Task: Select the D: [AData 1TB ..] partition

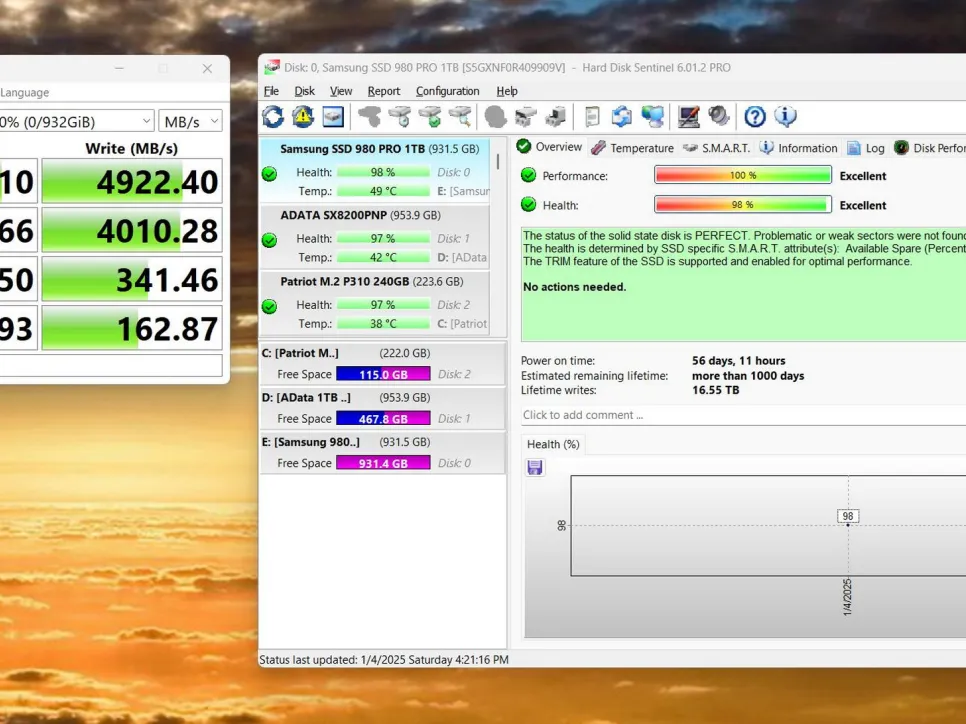Action: coord(383,408)
